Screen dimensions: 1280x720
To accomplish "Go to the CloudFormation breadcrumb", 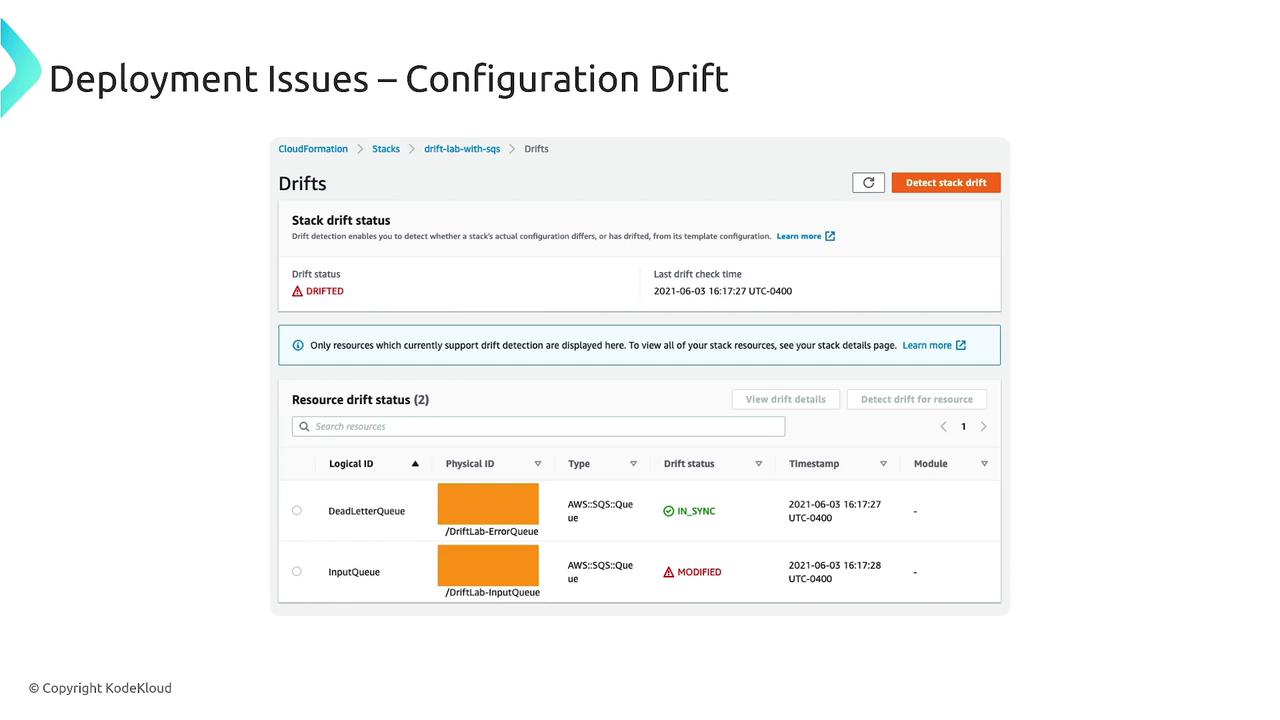I will 313,149.
